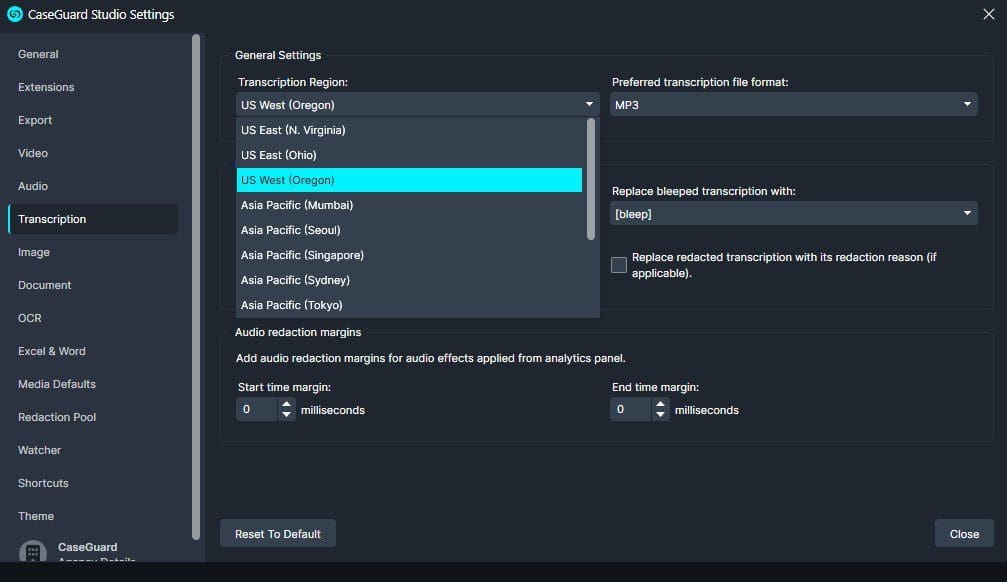Enable replacing redacted transcription with redaction reason

click(x=618, y=264)
